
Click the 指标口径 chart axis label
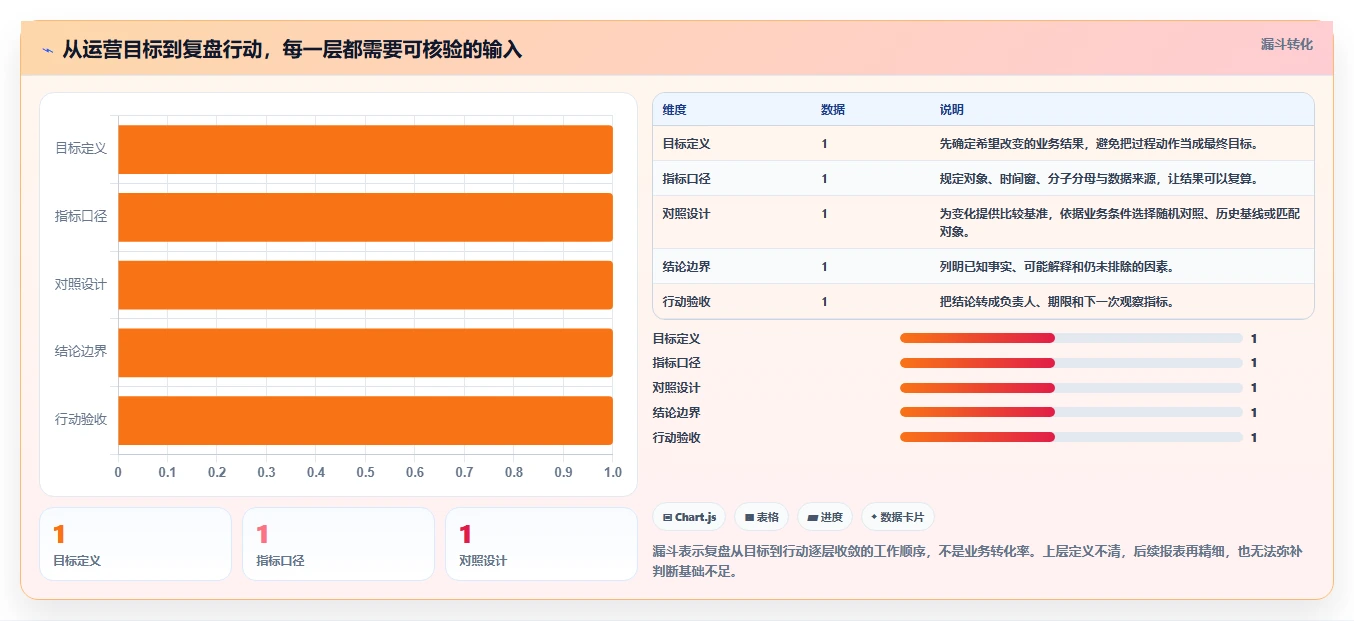point(81,217)
